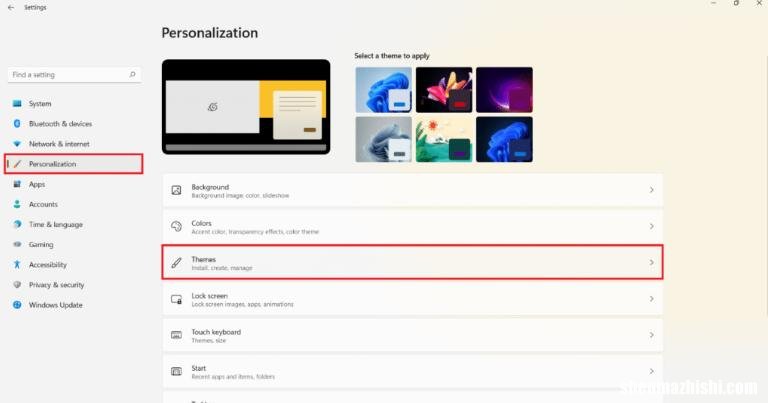Click the Colors palette icon
Screen dimensions: 768x403
[x=176, y=226]
